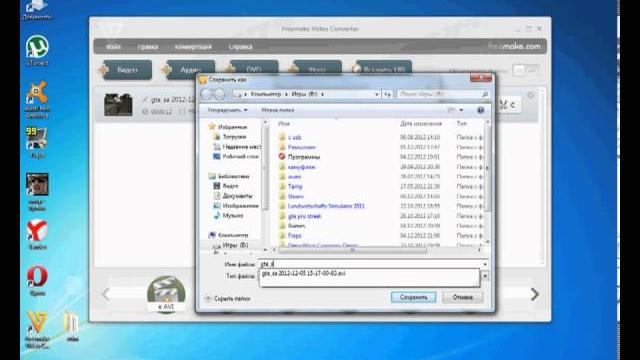Select the 'в AVI' output format icon

[x=166, y=294]
